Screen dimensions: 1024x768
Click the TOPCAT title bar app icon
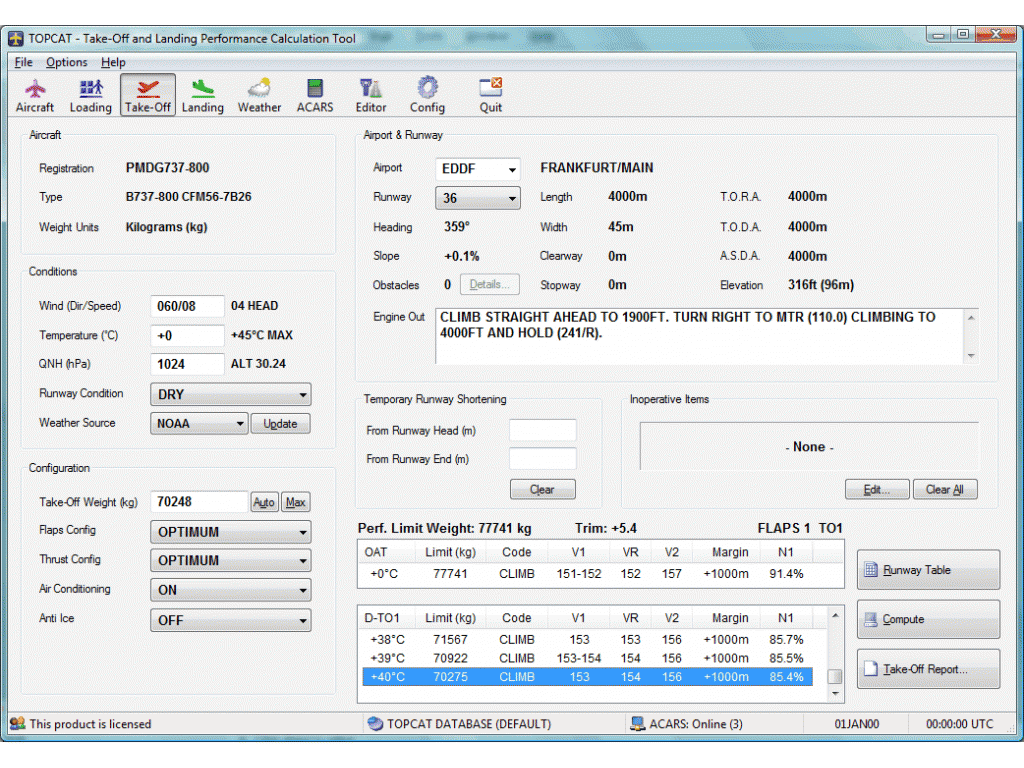pos(16,39)
